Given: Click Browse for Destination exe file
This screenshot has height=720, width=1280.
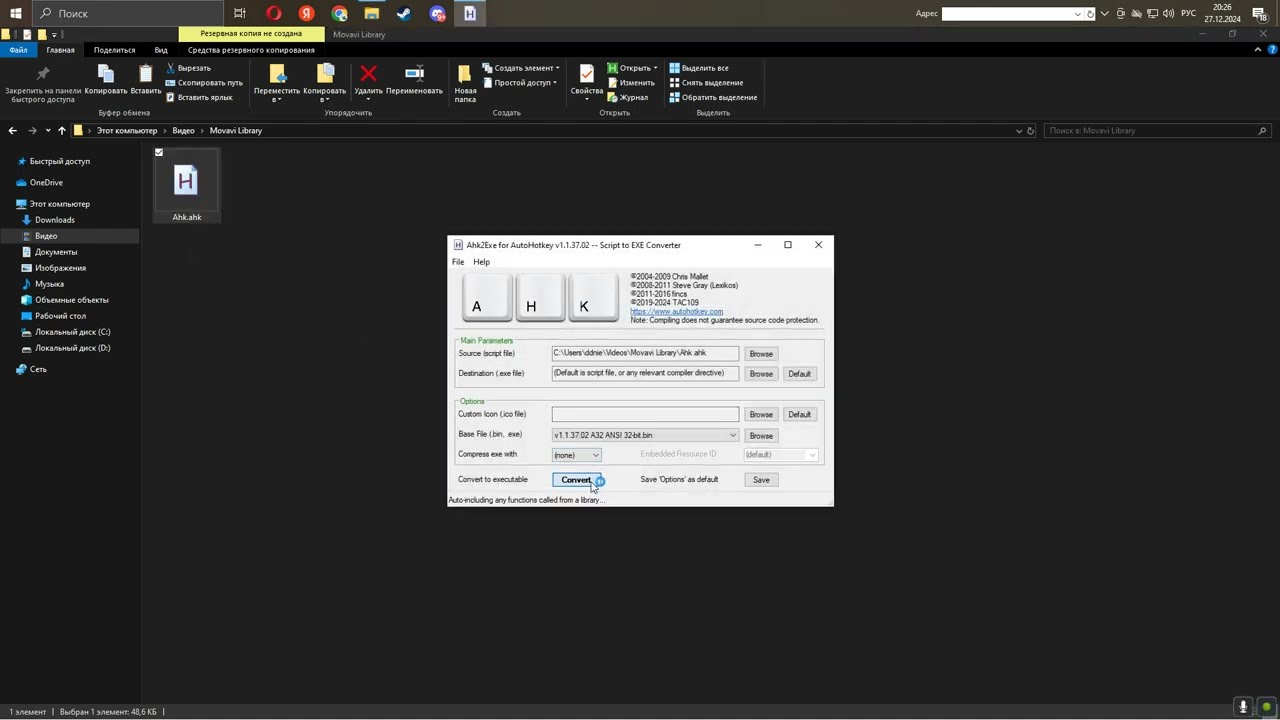Looking at the screenshot, I should (x=761, y=374).
